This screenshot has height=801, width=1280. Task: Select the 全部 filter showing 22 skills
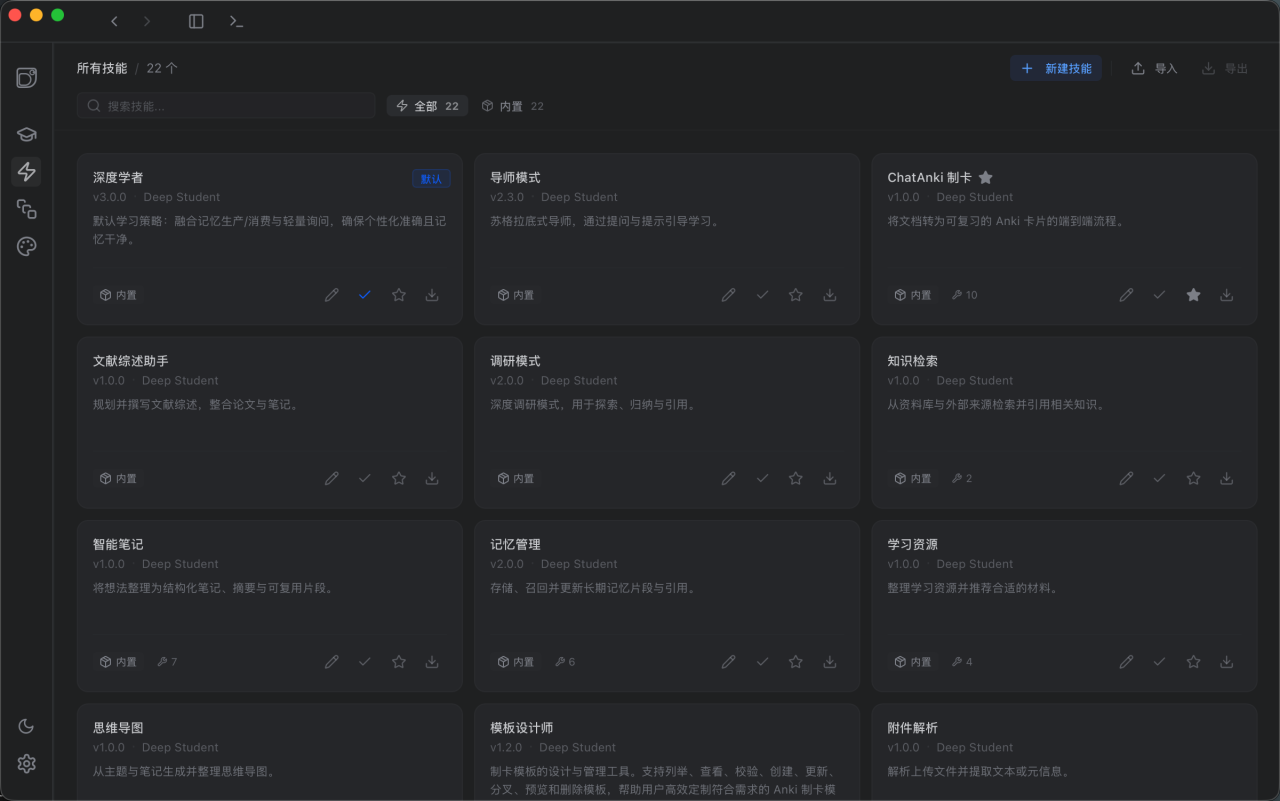coord(427,105)
